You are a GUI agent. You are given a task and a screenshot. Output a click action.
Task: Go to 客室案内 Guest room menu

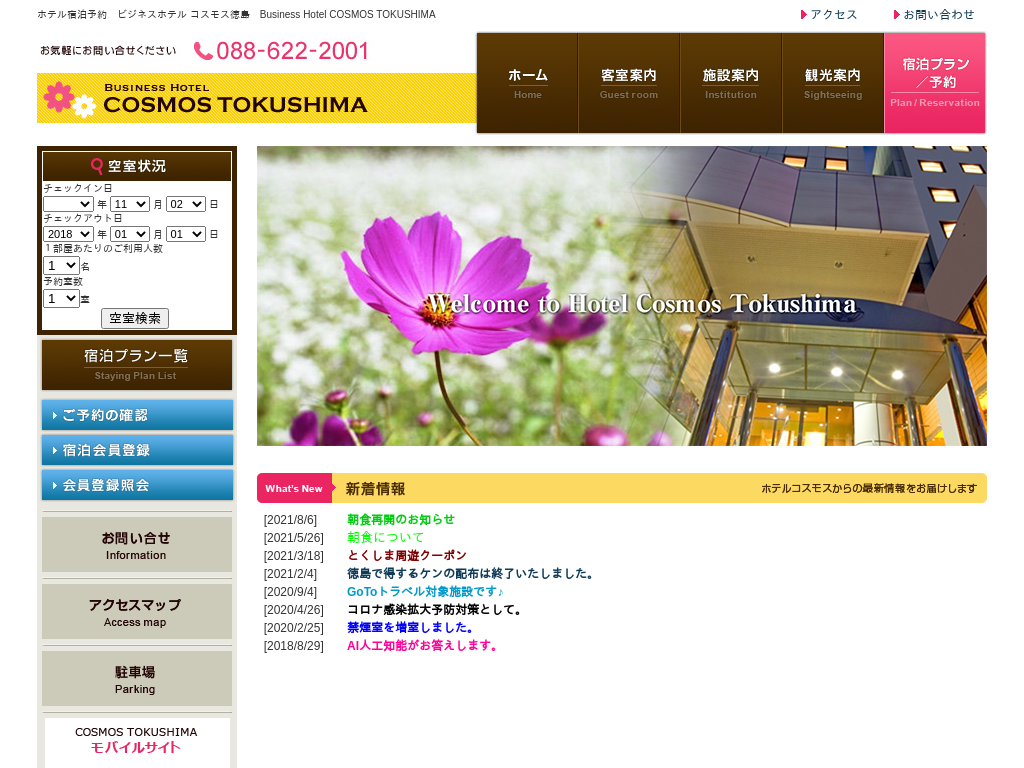pos(629,83)
